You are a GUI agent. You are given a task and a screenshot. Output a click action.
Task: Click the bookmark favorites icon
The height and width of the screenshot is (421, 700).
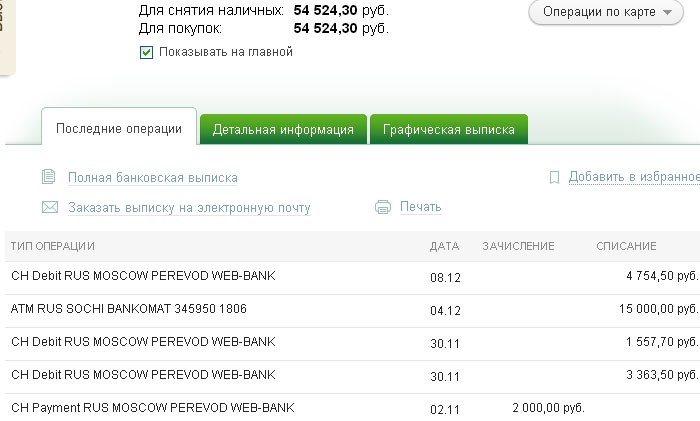[554, 177]
